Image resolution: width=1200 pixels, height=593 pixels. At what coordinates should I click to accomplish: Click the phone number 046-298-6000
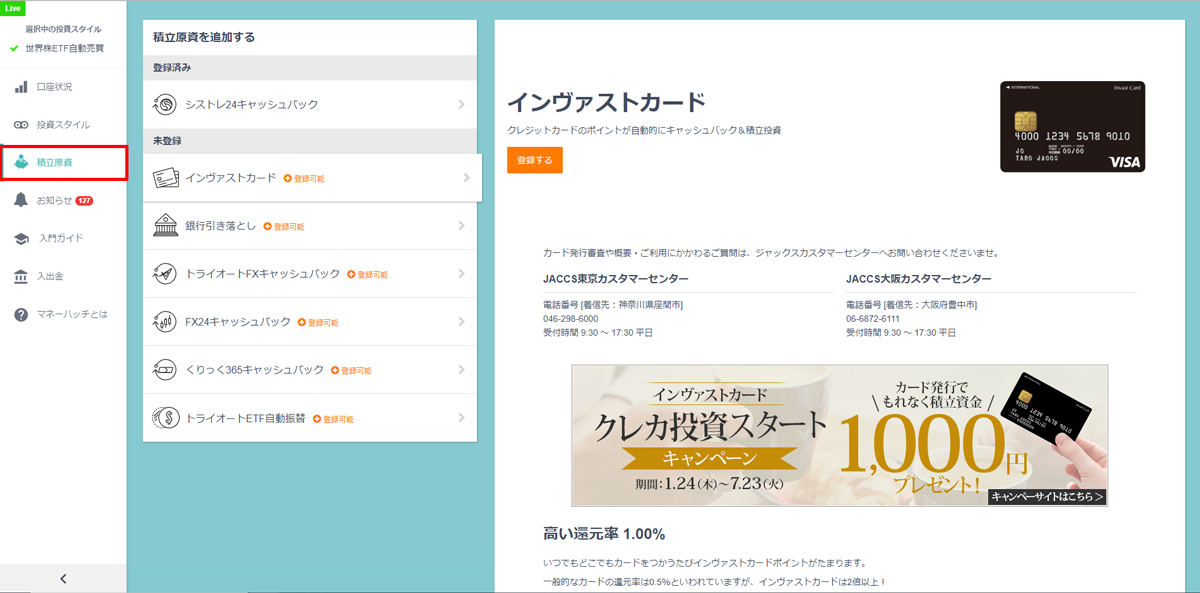coord(571,319)
